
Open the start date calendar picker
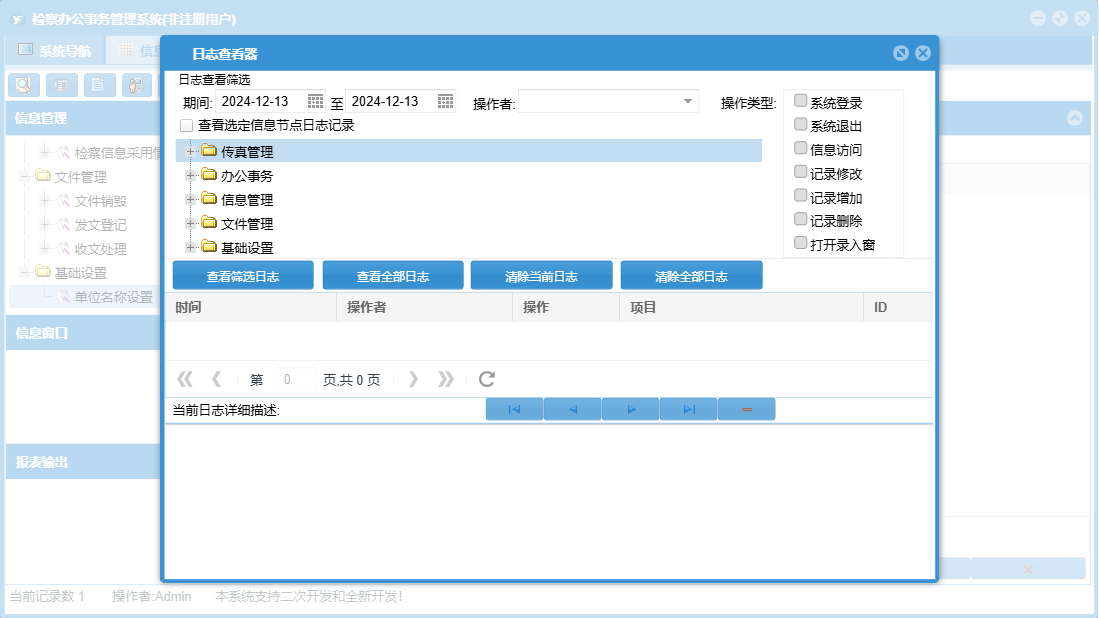tap(315, 101)
